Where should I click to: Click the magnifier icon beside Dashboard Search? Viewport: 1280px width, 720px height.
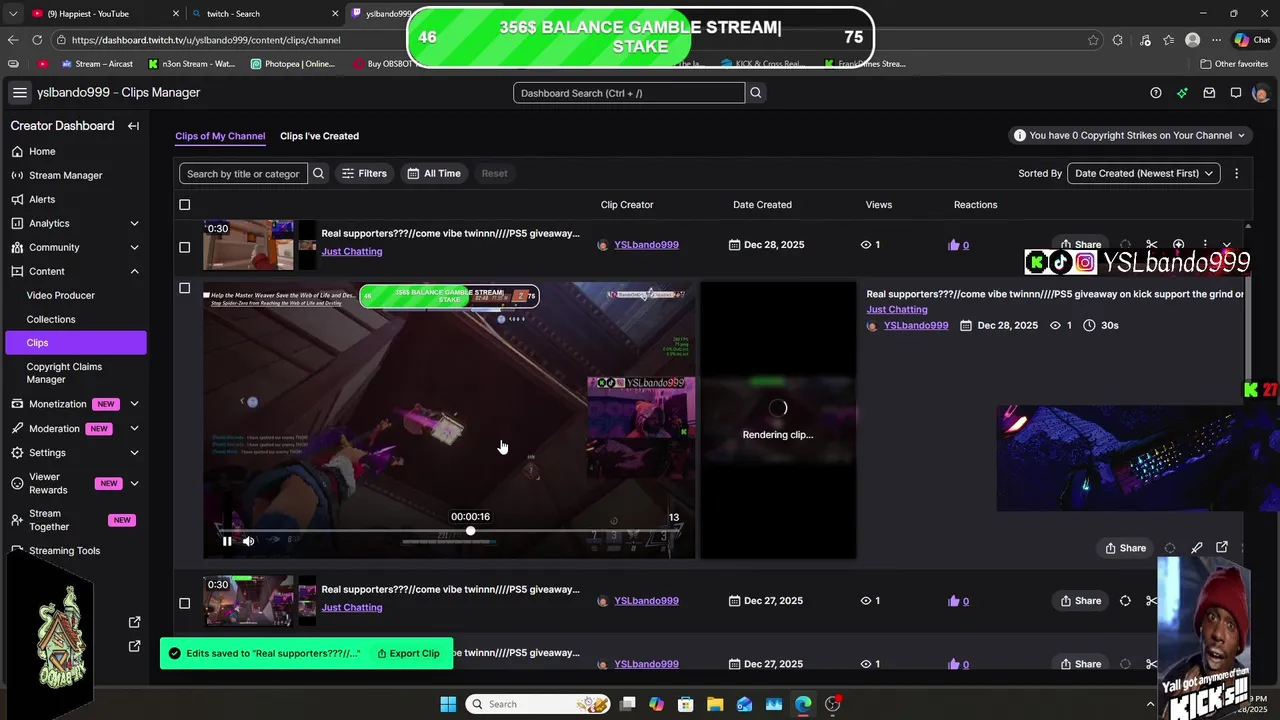point(756,93)
